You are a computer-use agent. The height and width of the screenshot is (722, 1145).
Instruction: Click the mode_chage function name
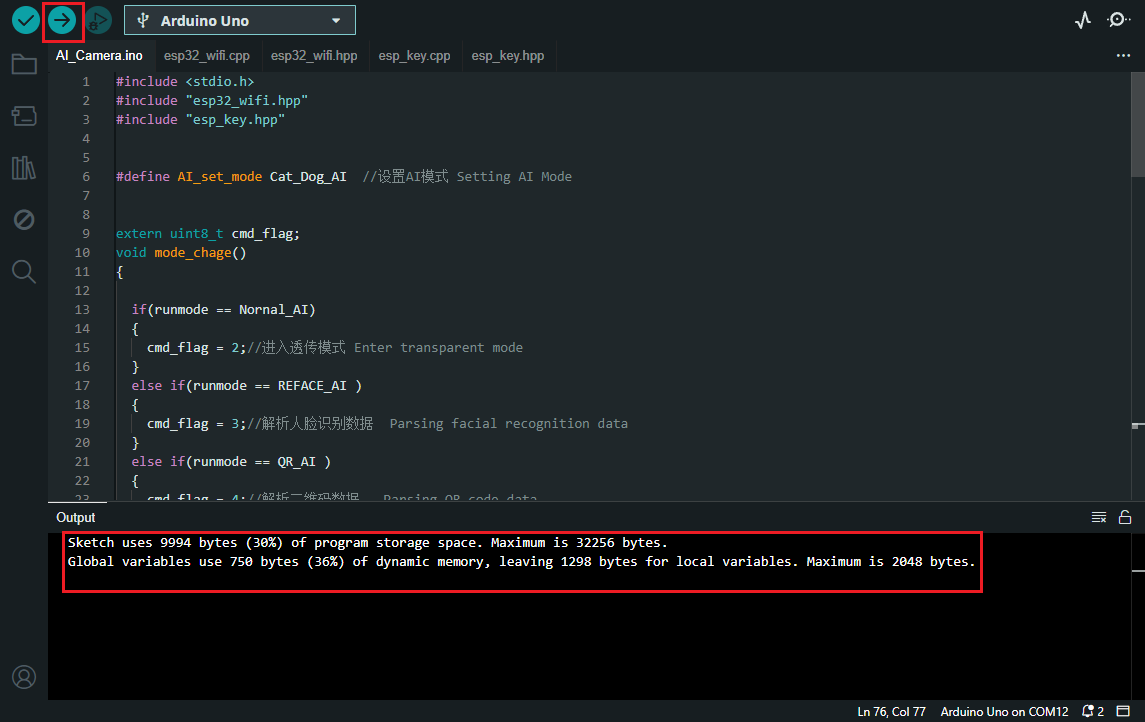coord(193,253)
